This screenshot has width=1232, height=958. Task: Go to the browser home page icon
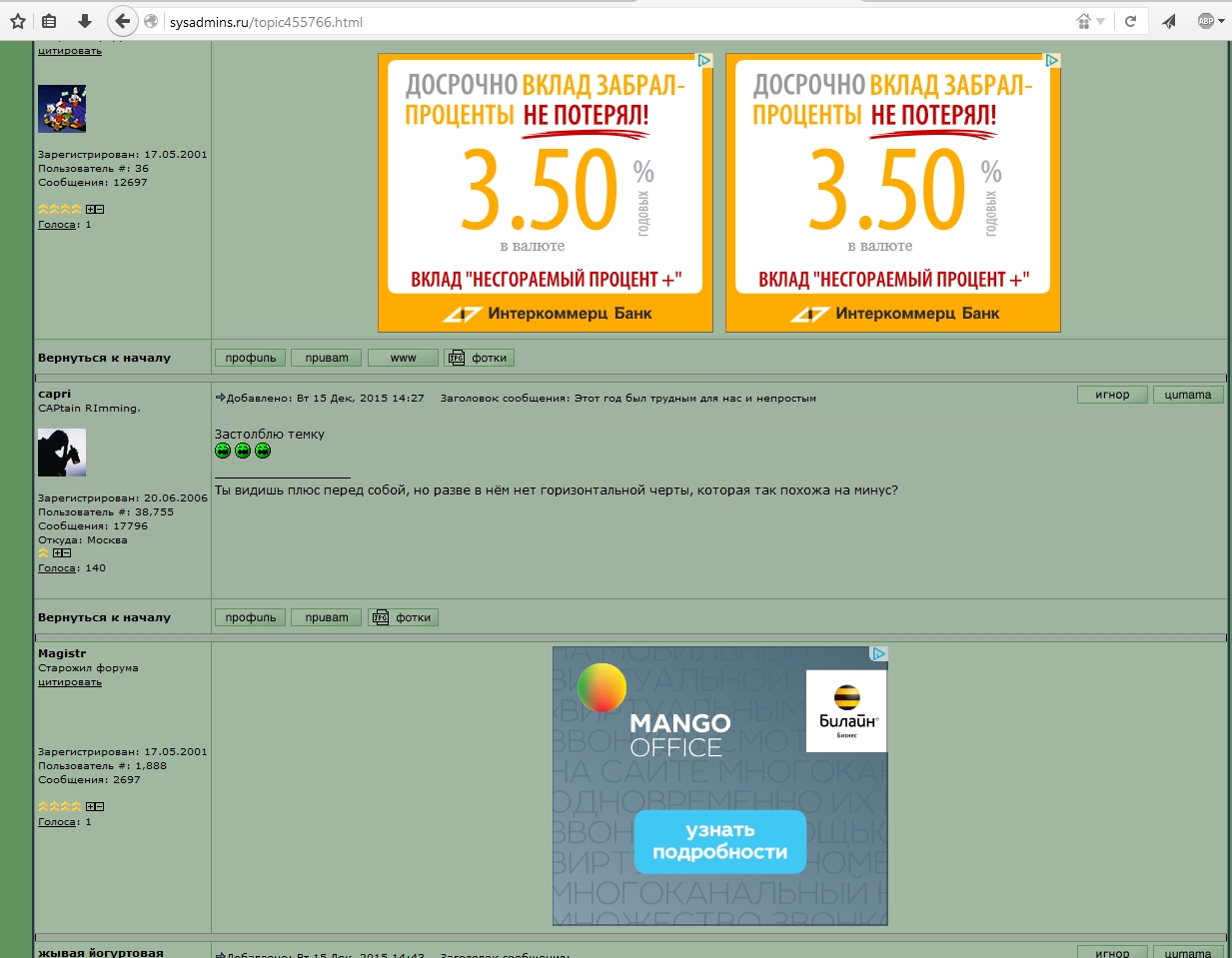(1084, 21)
